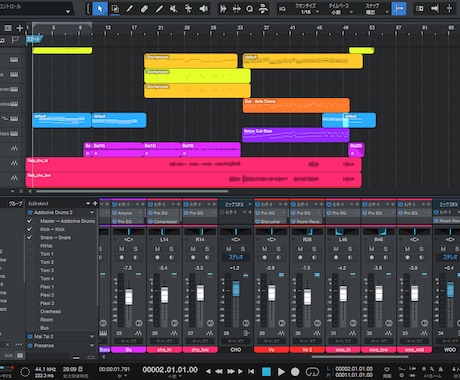Select the Arrow tool in toolbar
Screen dimensions: 460x380
[x=100, y=9]
